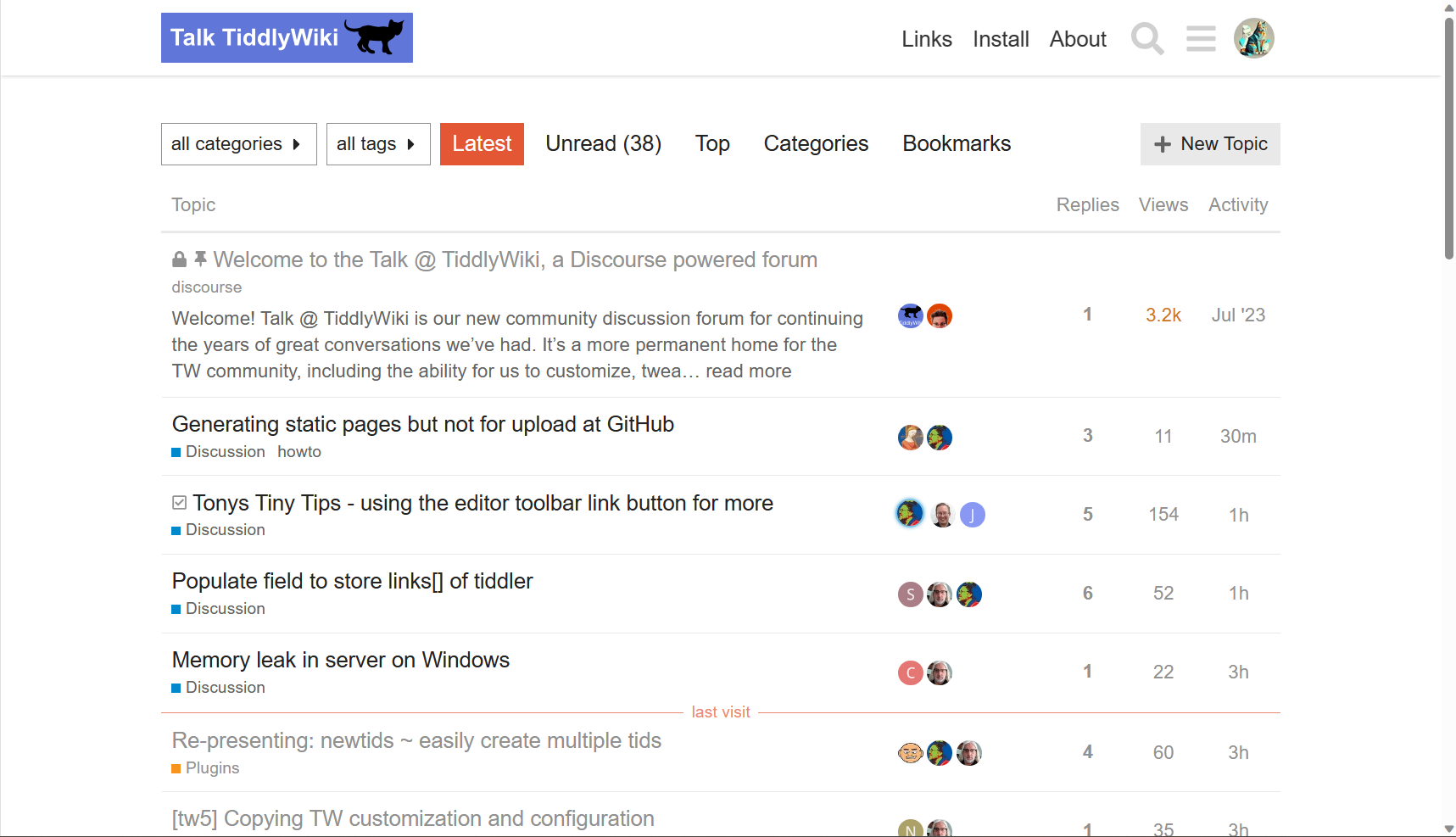Viewport: 1456px width, 837px height.
Task: Click the 'S' avatar on Populate field row
Action: coord(910,594)
